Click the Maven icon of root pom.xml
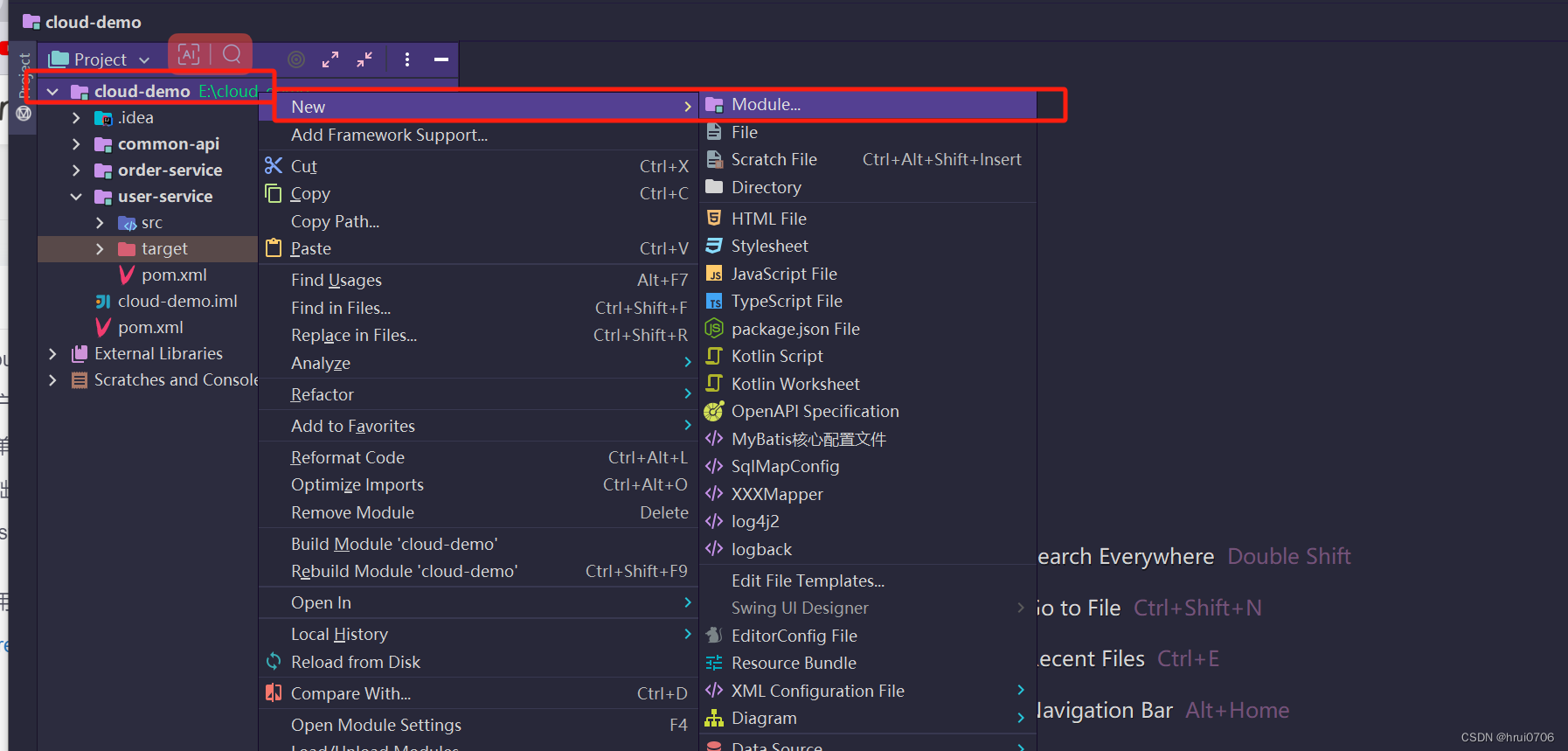The image size is (1568, 751). [x=103, y=327]
